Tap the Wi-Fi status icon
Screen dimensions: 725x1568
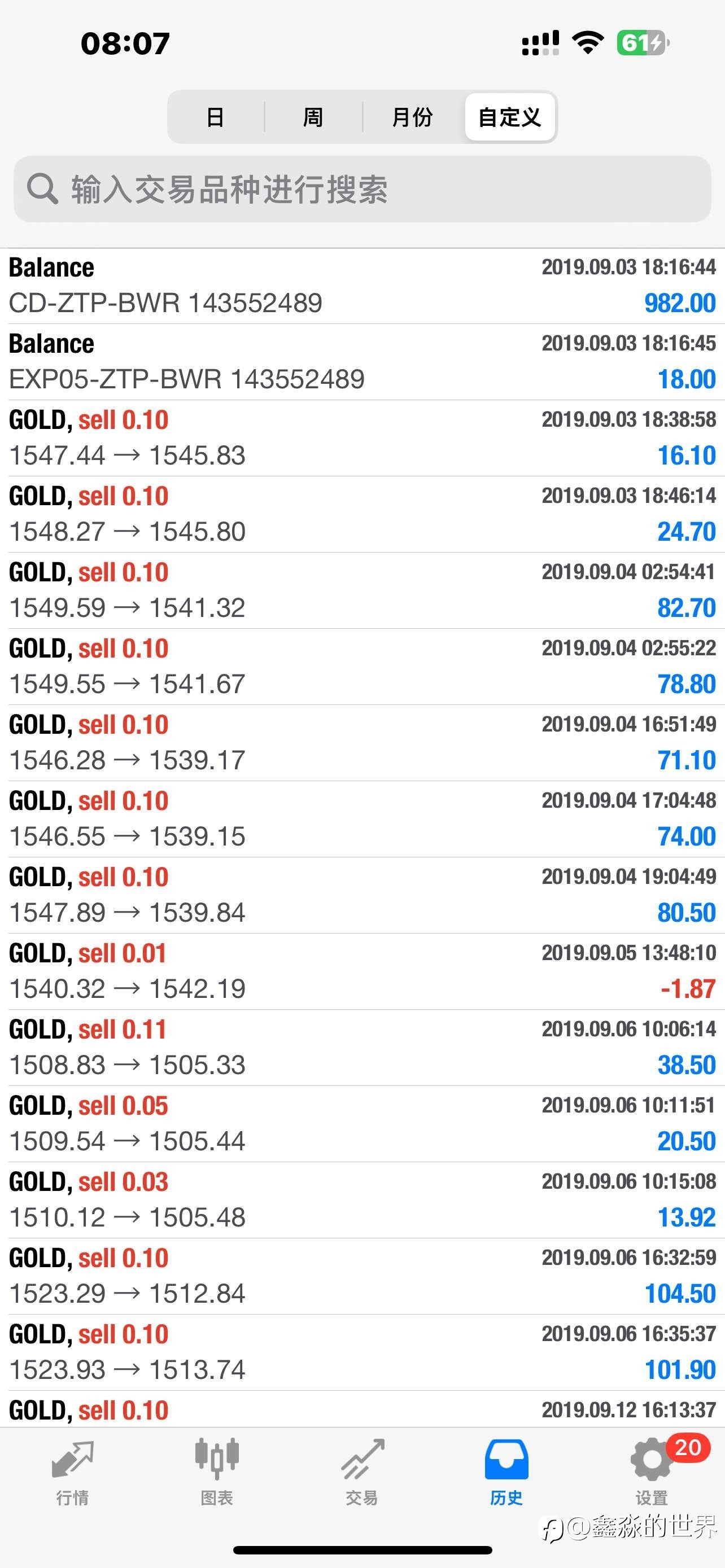point(587,43)
